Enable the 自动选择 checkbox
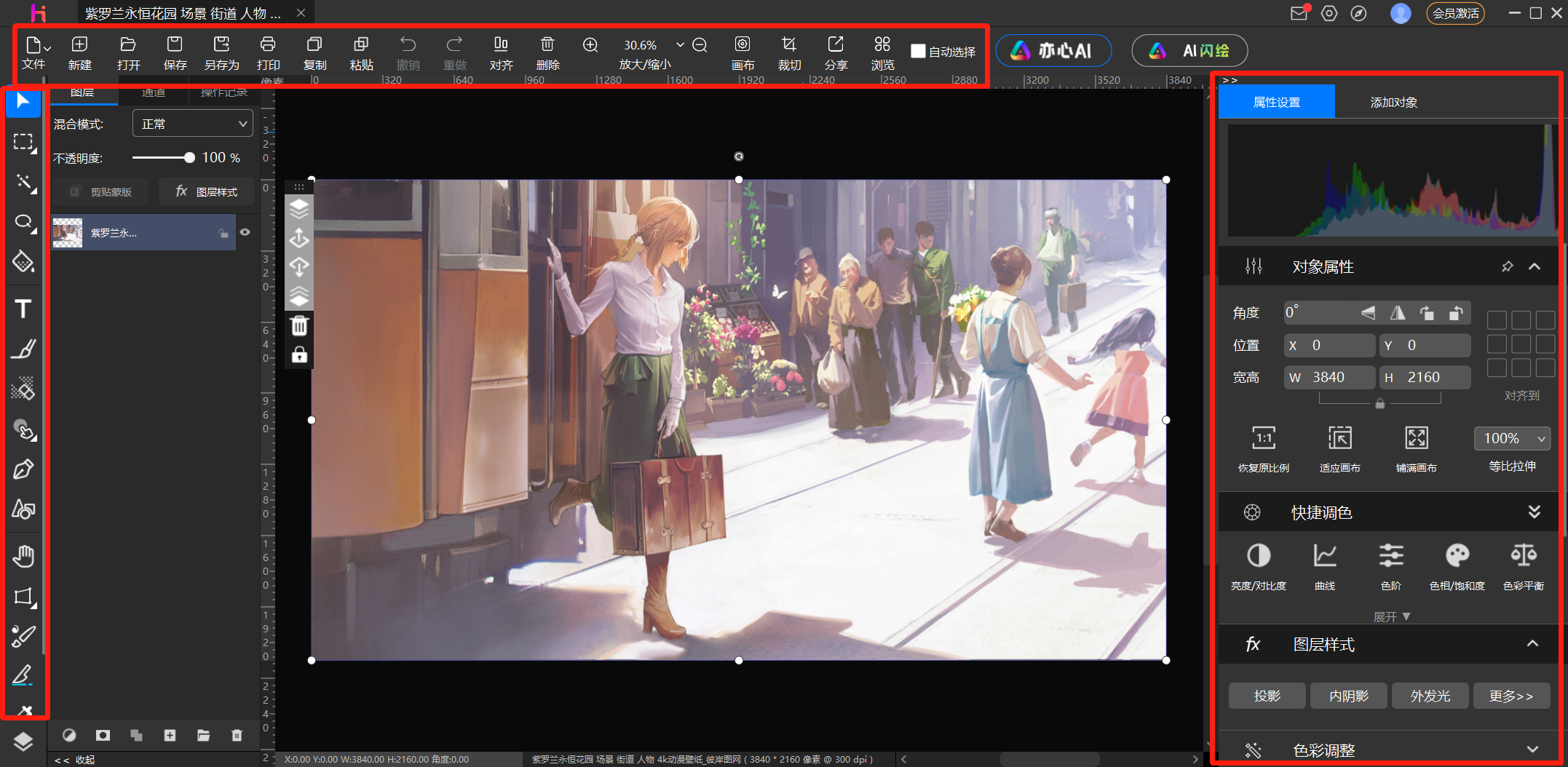The width and height of the screenshot is (1568, 767). pyautogui.click(x=918, y=51)
